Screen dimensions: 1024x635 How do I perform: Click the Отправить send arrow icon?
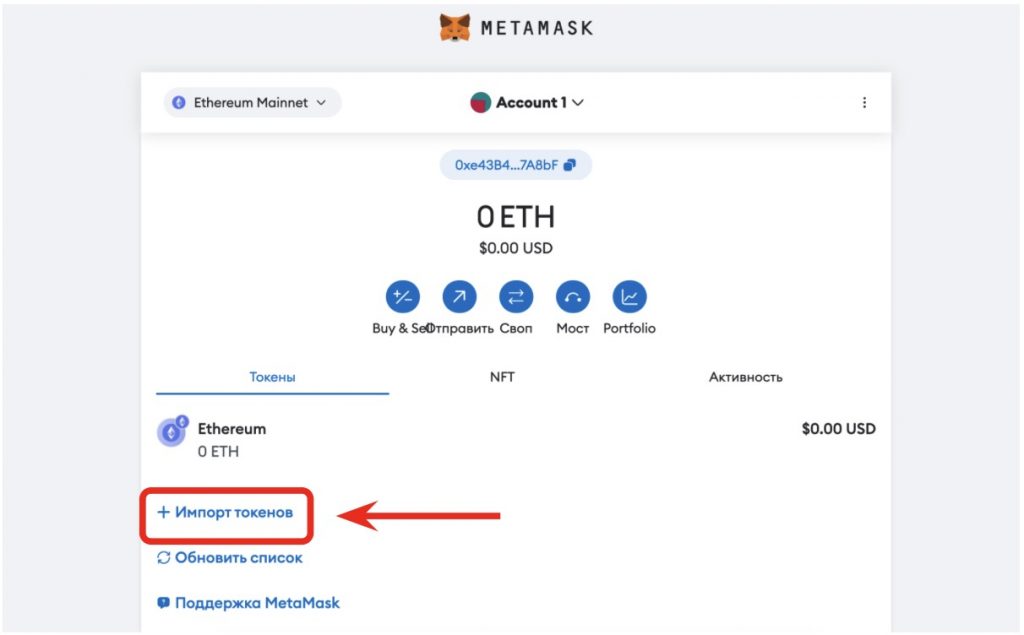point(459,297)
